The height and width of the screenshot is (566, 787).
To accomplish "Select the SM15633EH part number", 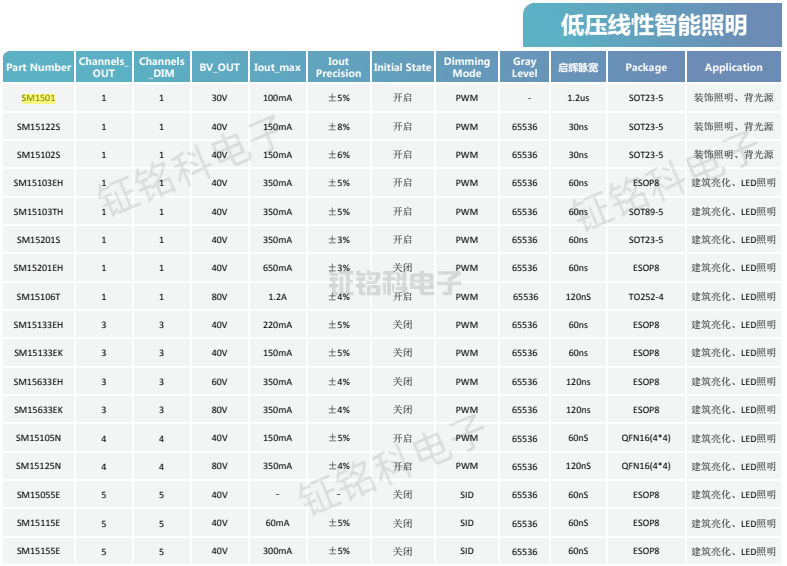I will [x=38, y=382].
